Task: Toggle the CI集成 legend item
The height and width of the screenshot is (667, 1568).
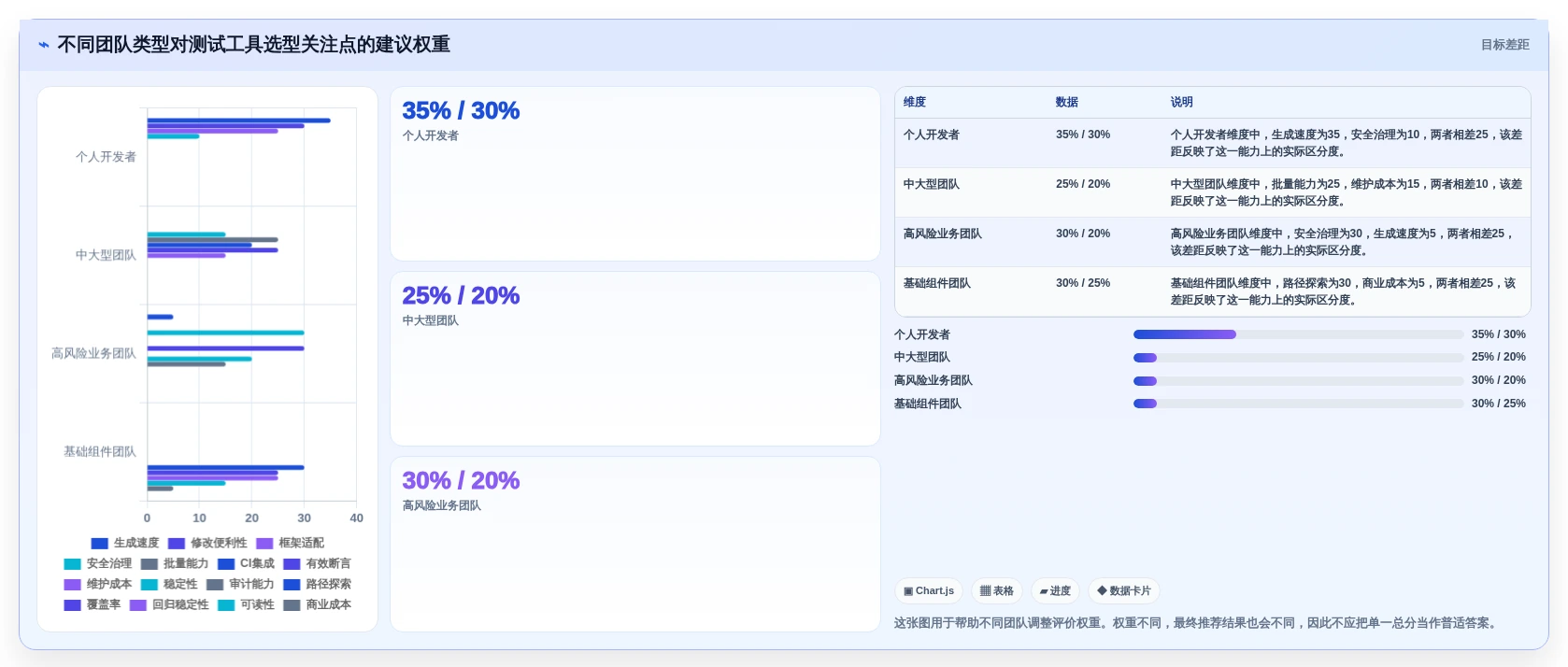Action: [246, 563]
